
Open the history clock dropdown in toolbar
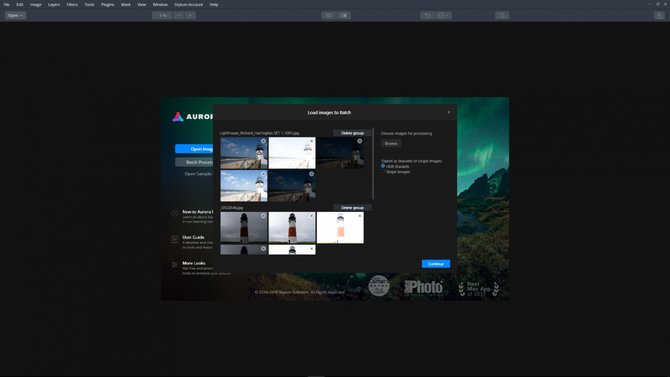click(444, 15)
